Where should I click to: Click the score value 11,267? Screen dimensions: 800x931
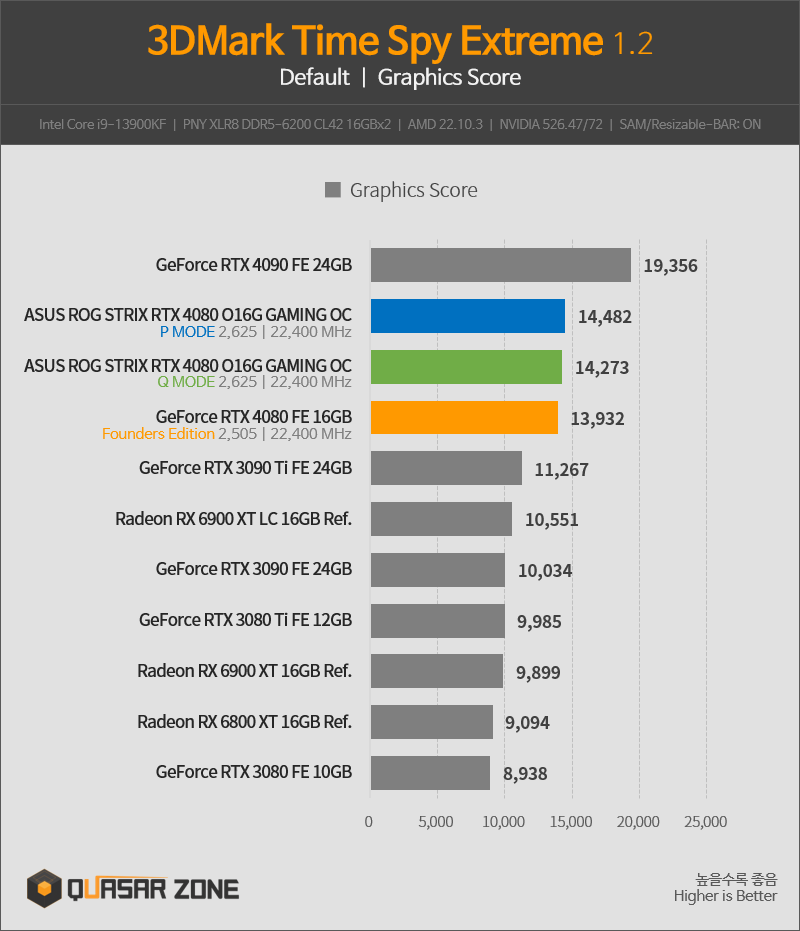(x=561, y=470)
